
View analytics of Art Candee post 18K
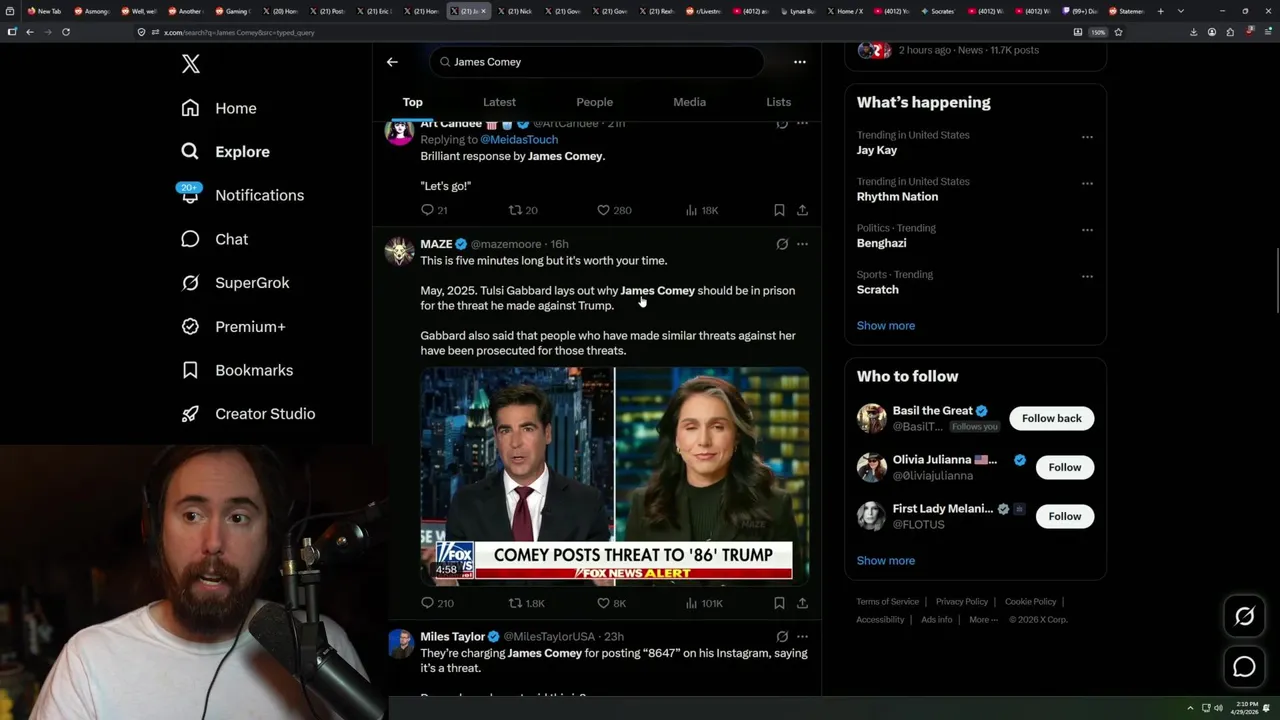point(702,210)
